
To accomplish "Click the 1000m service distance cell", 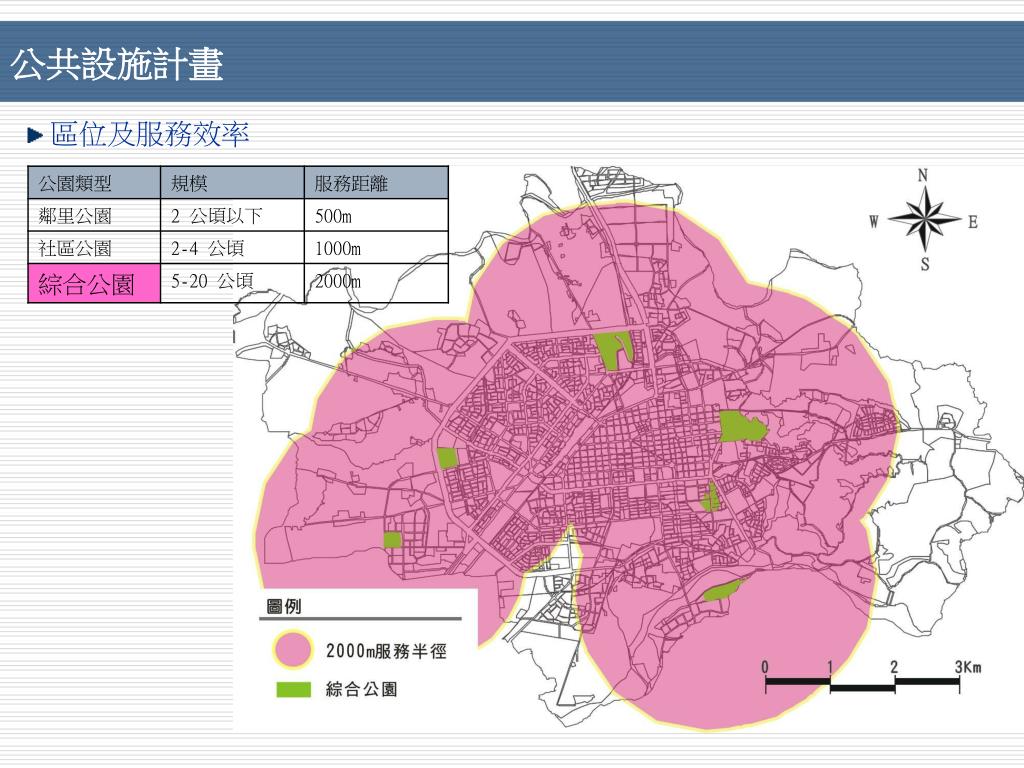I will pos(376,248).
